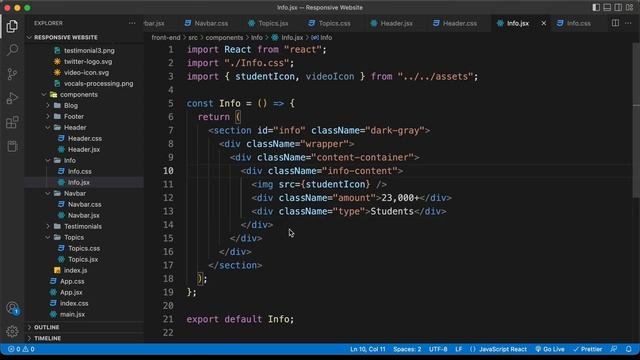The height and width of the screenshot is (360, 640).
Task: Click the front-end breadcrumb segment
Action: 166,38
